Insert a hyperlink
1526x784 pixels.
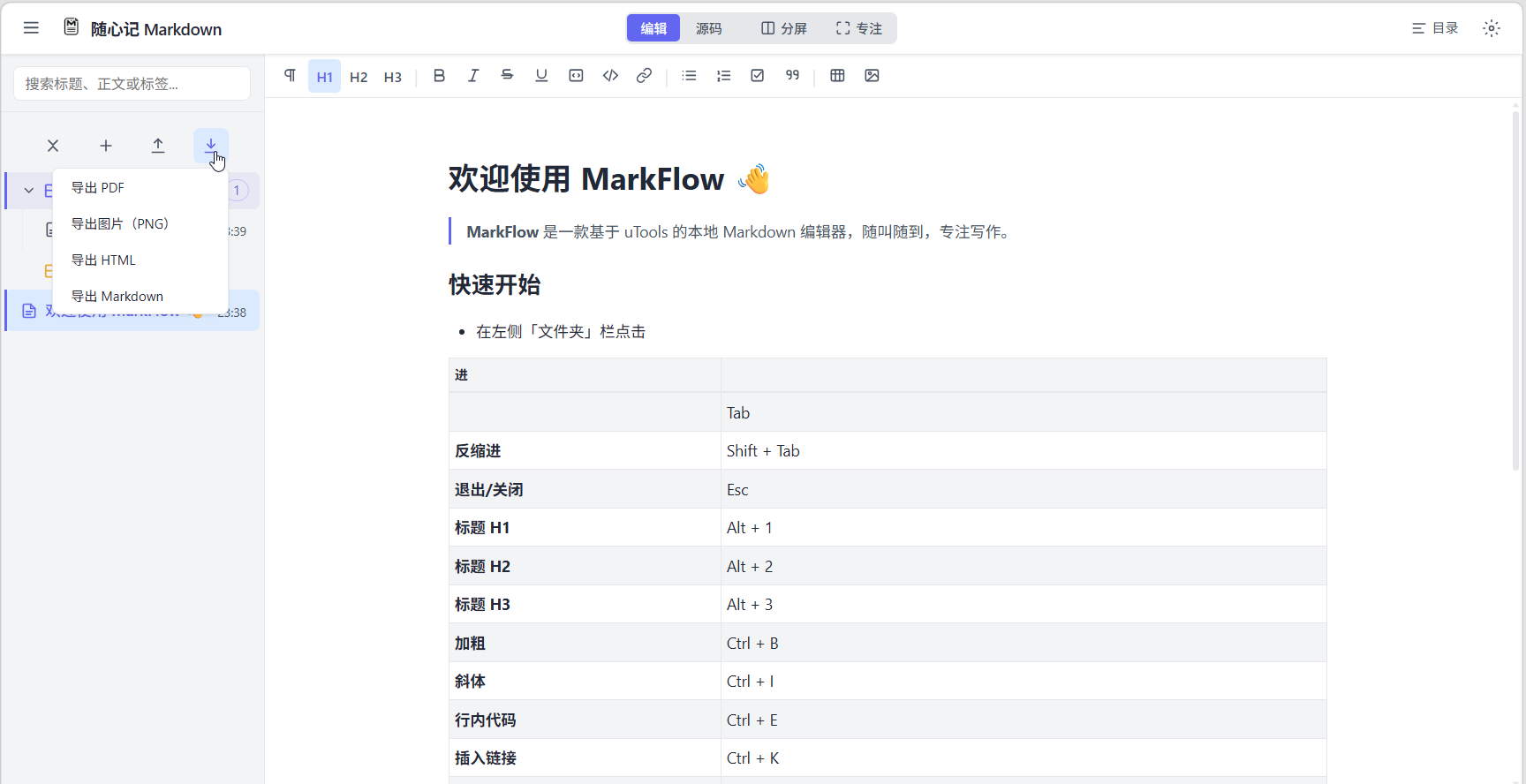[645, 76]
